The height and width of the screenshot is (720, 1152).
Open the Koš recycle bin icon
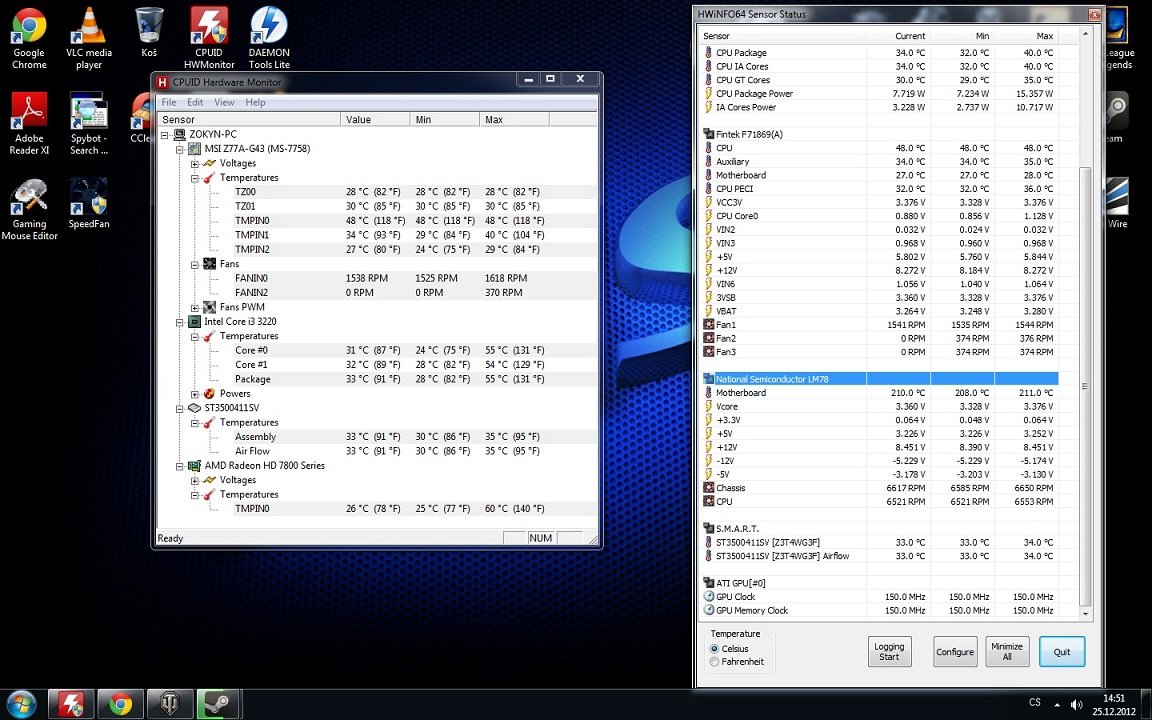(149, 32)
